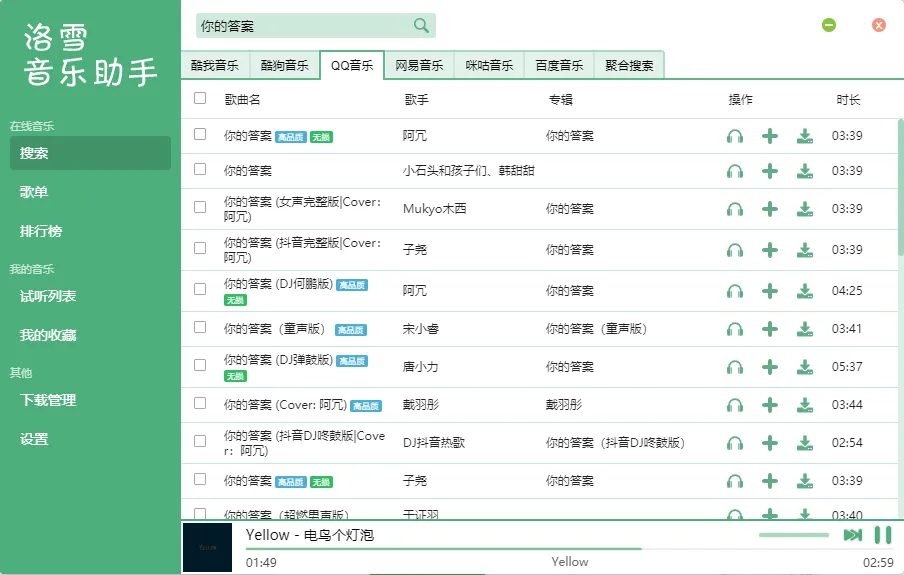Click the search magnifier icon
Screen dimensions: 904x575
tap(421, 25)
